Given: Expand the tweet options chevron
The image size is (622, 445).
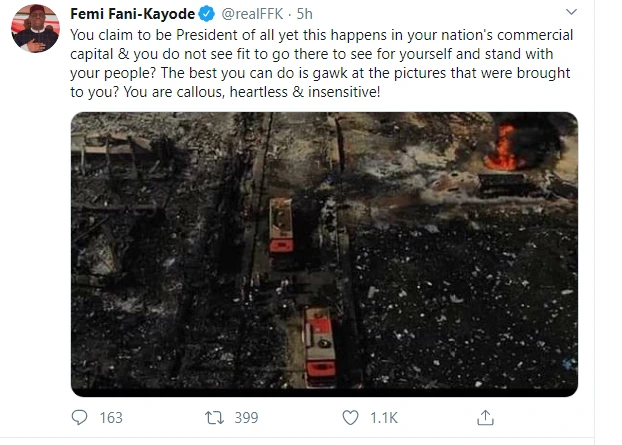Looking at the screenshot, I should (x=571, y=12).
